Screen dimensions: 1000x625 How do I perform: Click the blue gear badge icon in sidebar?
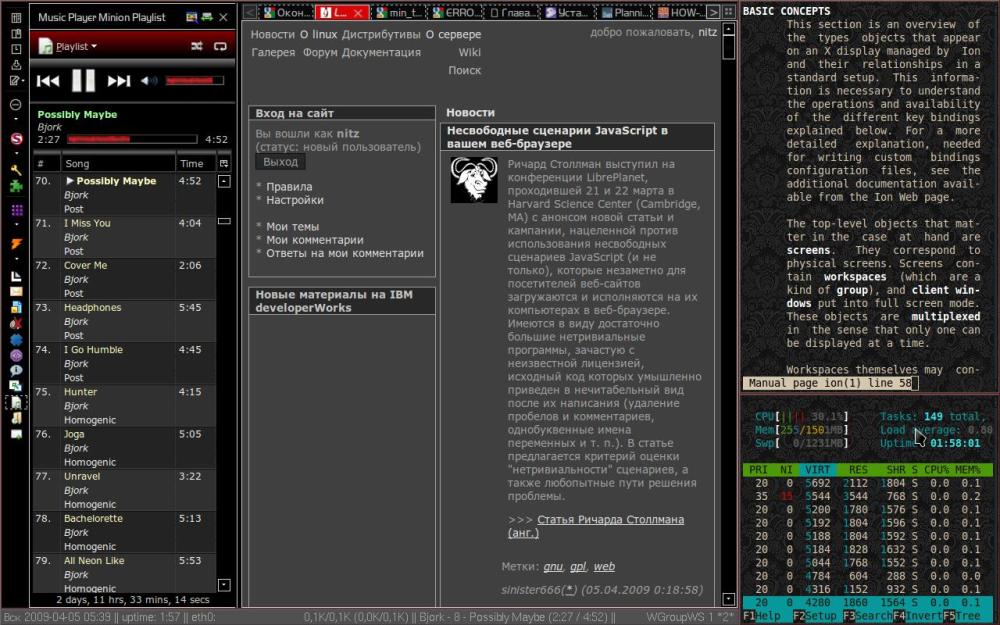click(16, 339)
